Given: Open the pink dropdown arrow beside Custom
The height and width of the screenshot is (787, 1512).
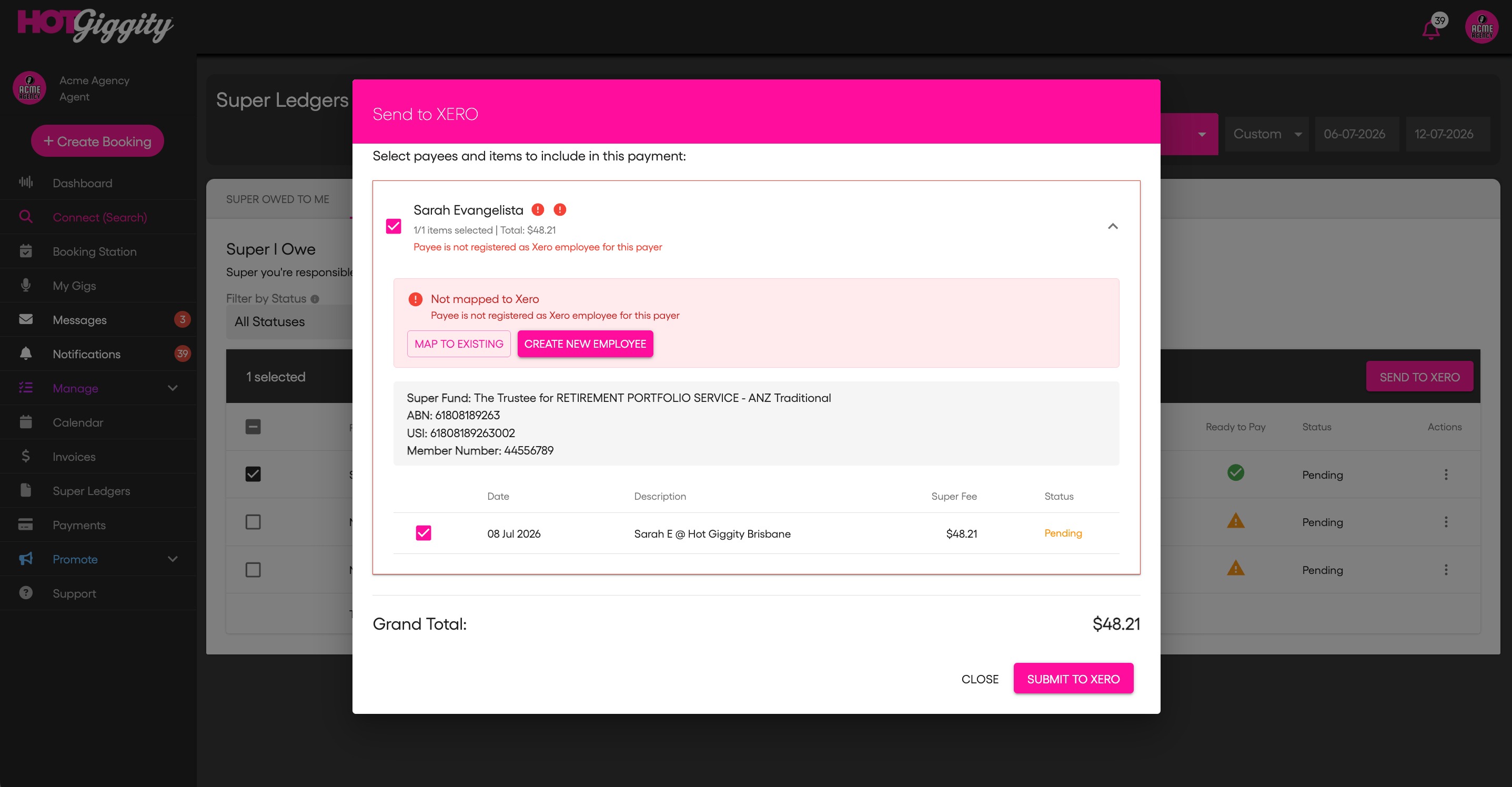Looking at the screenshot, I should point(1202,134).
